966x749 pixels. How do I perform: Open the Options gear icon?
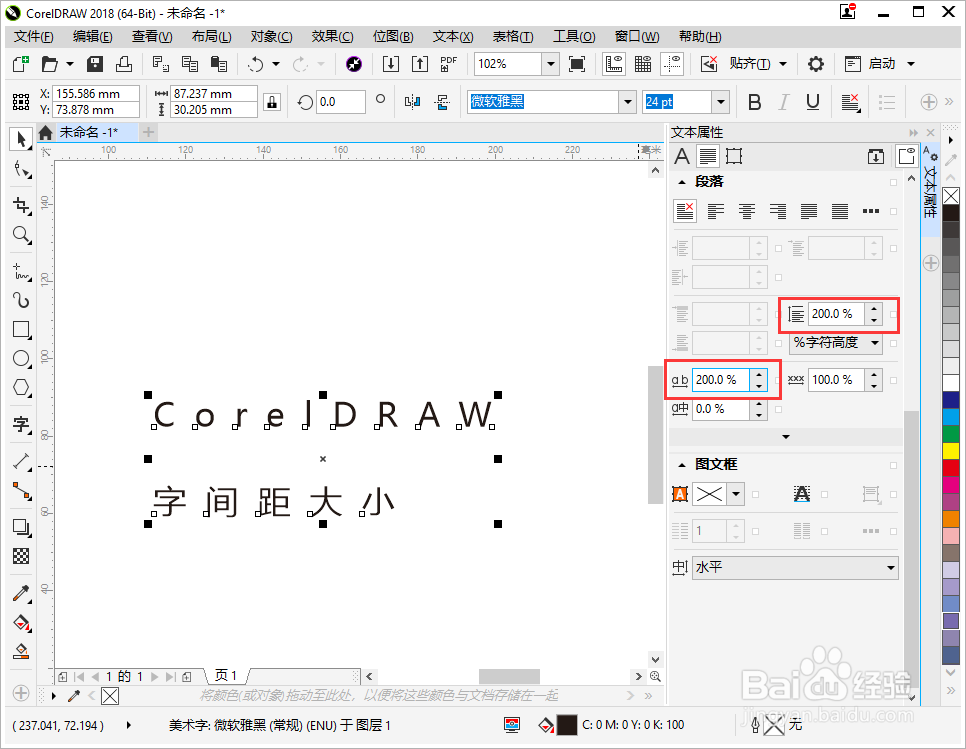pyautogui.click(x=816, y=63)
